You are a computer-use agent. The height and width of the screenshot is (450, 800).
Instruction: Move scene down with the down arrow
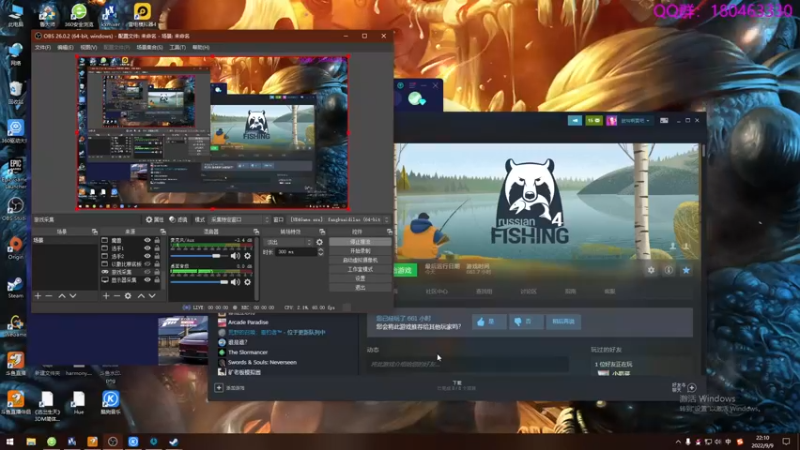[73, 296]
